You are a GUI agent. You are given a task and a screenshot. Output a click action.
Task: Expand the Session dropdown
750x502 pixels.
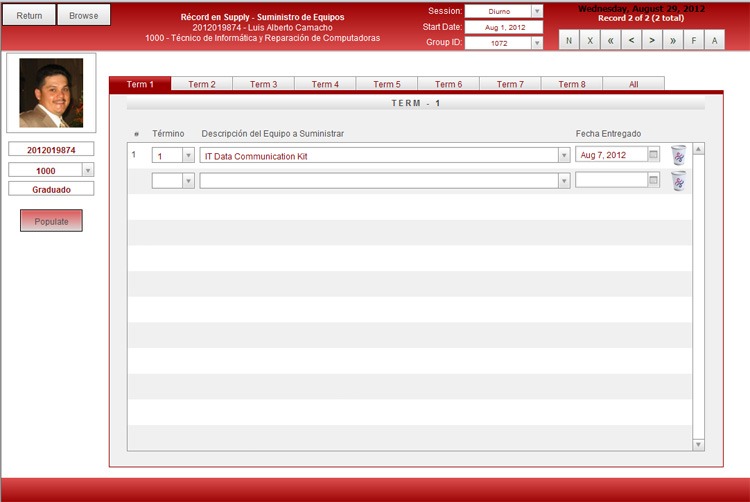537,11
